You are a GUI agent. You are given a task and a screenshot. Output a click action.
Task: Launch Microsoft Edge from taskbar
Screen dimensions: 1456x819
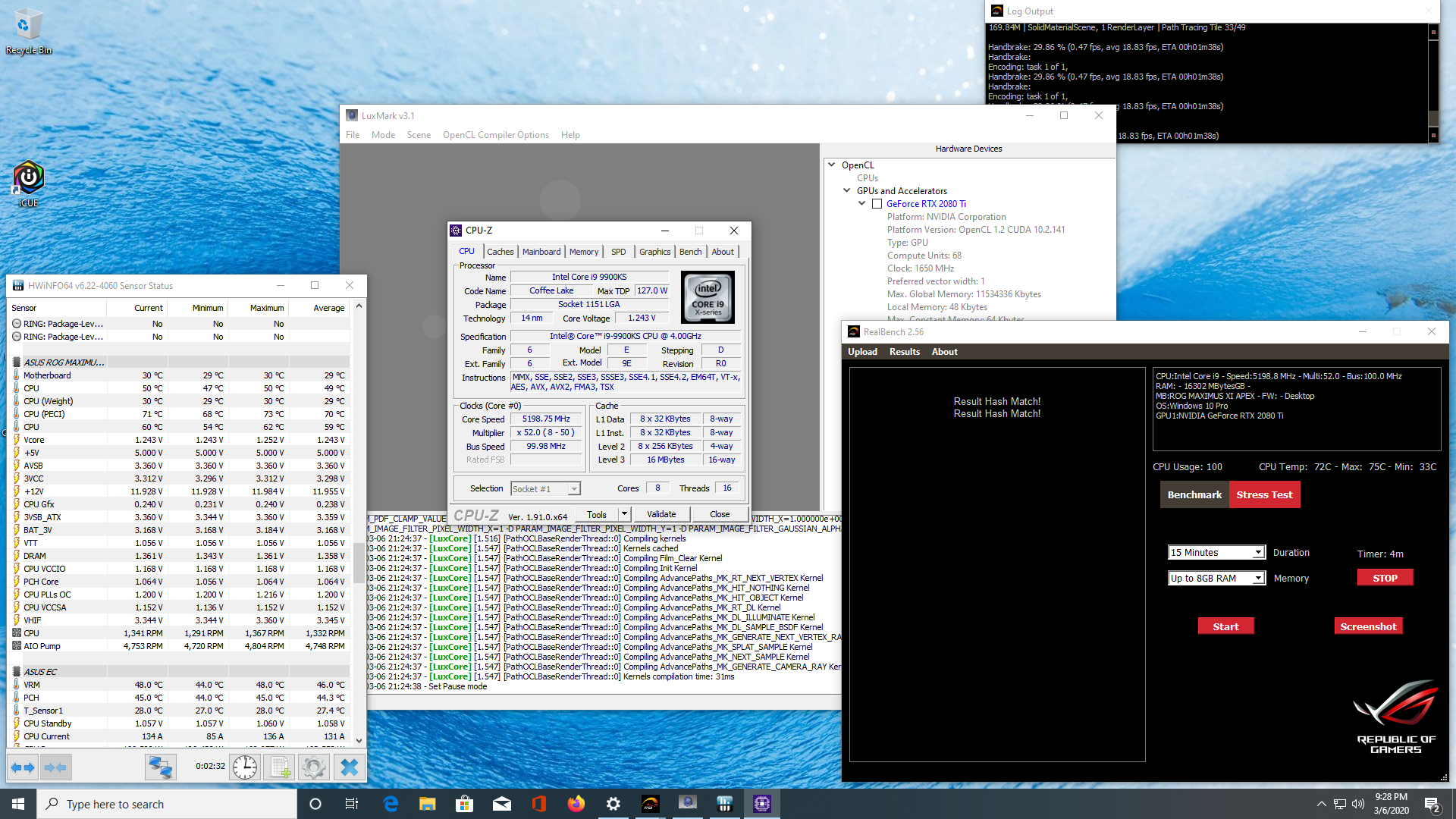pos(391,804)
